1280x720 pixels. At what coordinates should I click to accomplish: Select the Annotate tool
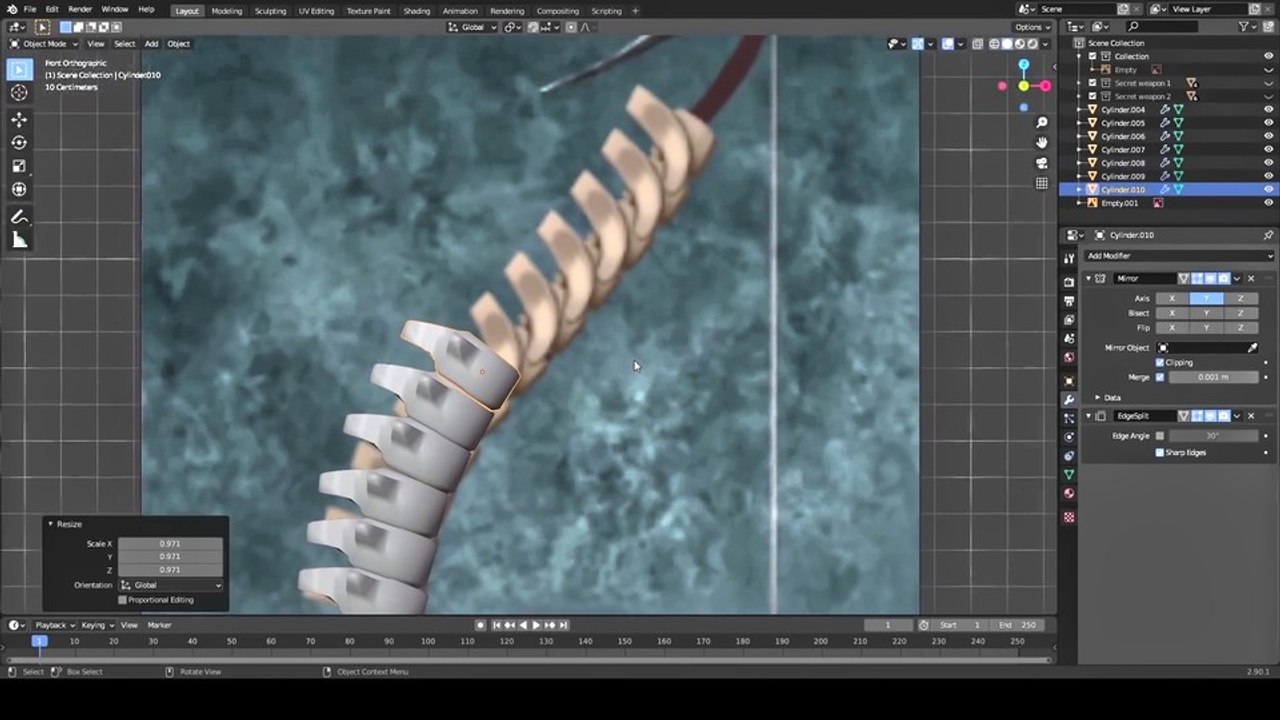(x=19, y=217)
